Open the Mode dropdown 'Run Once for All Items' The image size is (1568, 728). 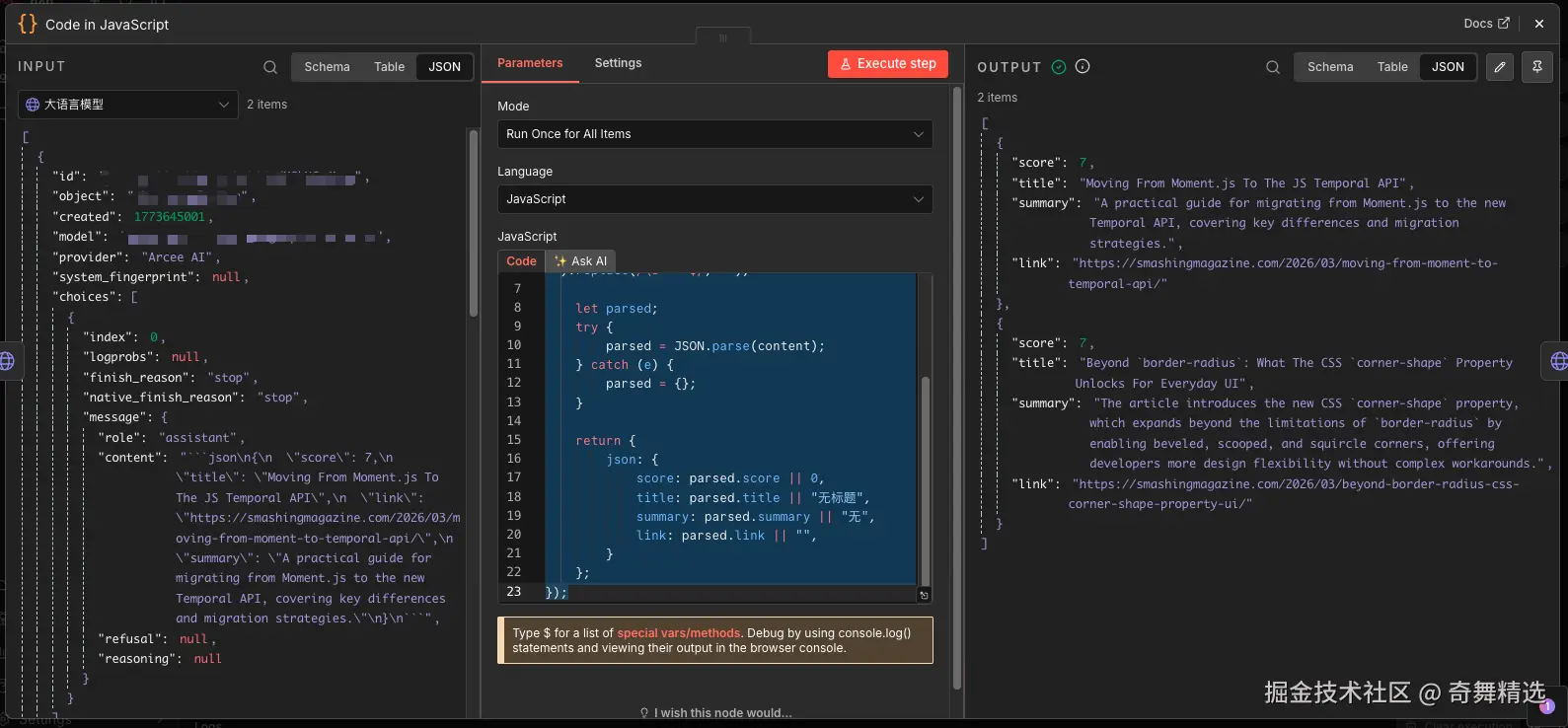[714, 134]
